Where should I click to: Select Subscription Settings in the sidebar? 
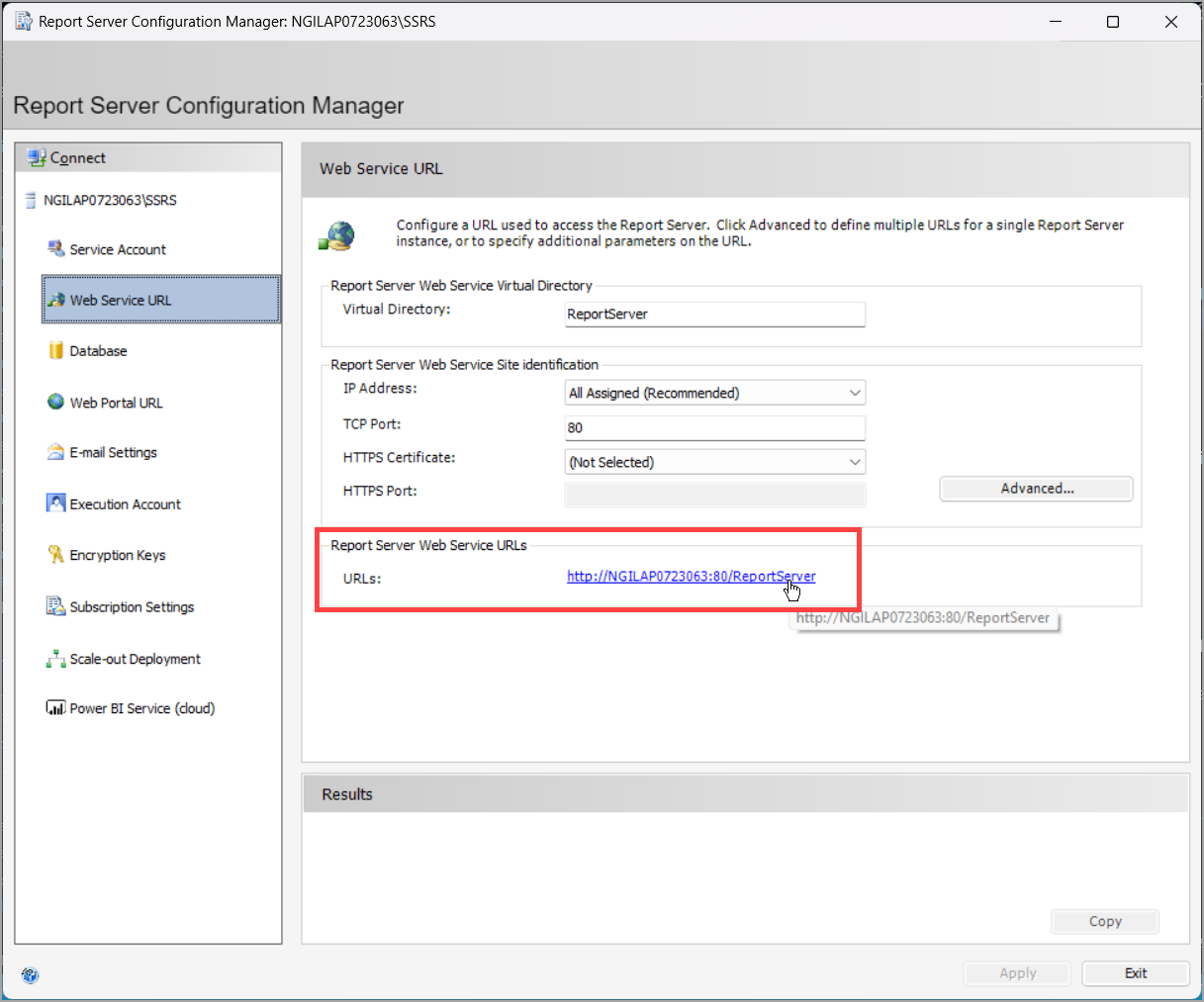coord(132,607)
